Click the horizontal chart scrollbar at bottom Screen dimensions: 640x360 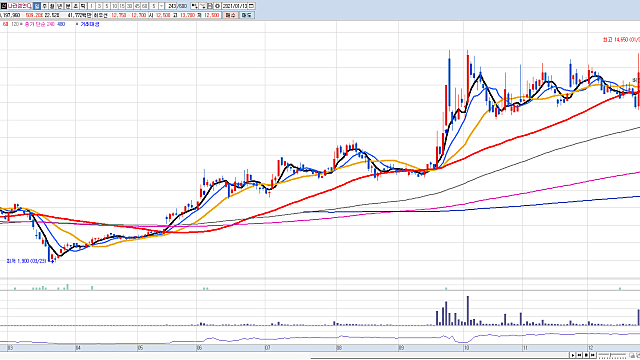click(x=440, y=356)
